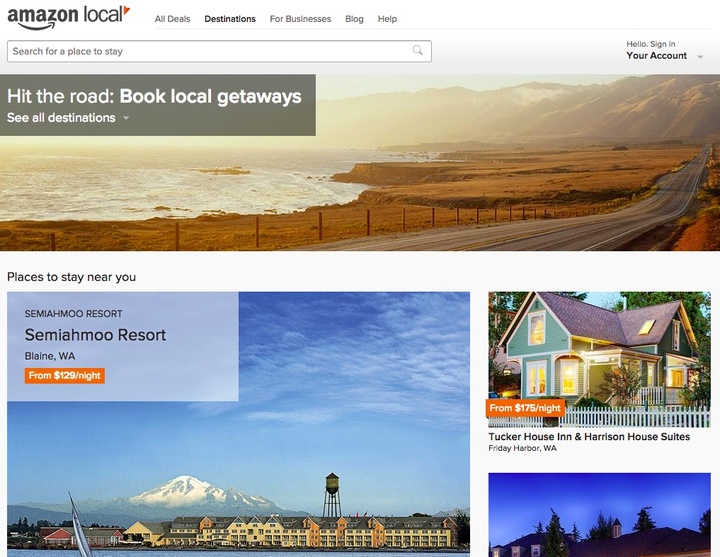This screenshot has width=720, height=557.
Task: Click the Hit the road banner heading
Action: (x=154, y=97)
